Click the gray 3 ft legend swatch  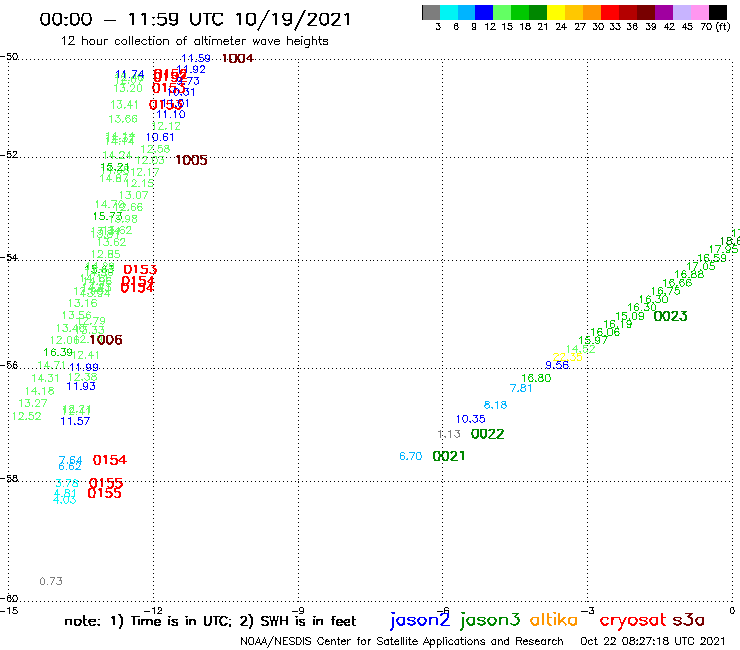(431, 12)
